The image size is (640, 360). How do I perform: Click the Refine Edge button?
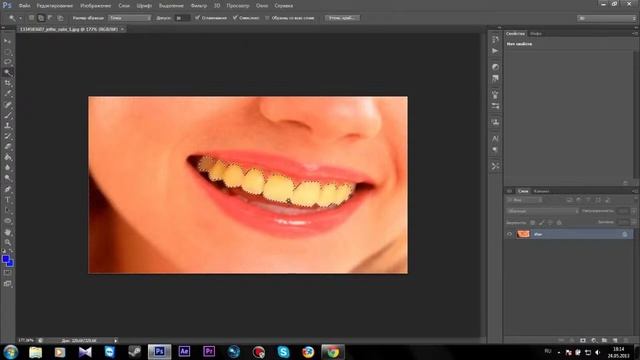point(342,18)
